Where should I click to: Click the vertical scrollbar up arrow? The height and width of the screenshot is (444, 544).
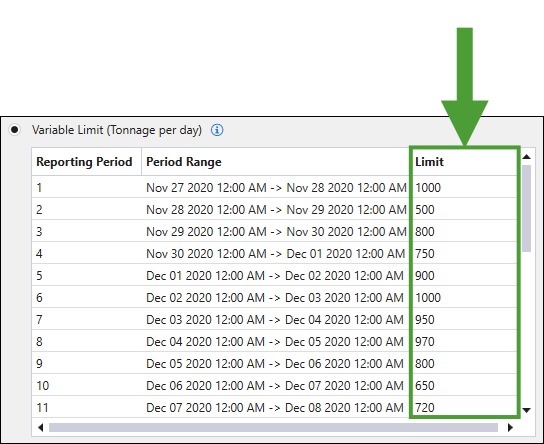click(526, 157)
